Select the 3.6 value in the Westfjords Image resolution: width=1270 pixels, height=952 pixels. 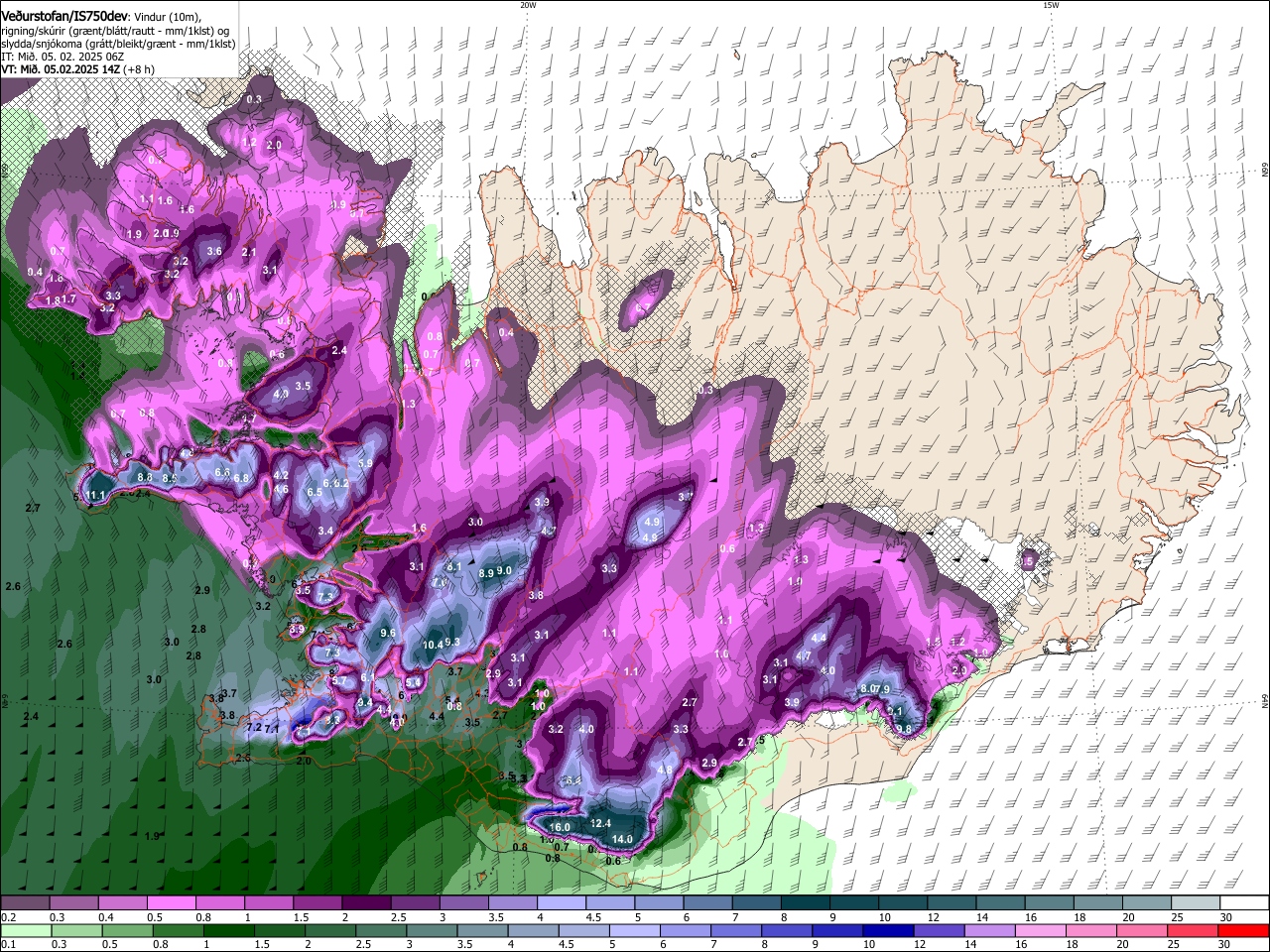pyautogui.click(x=213, y=252)
